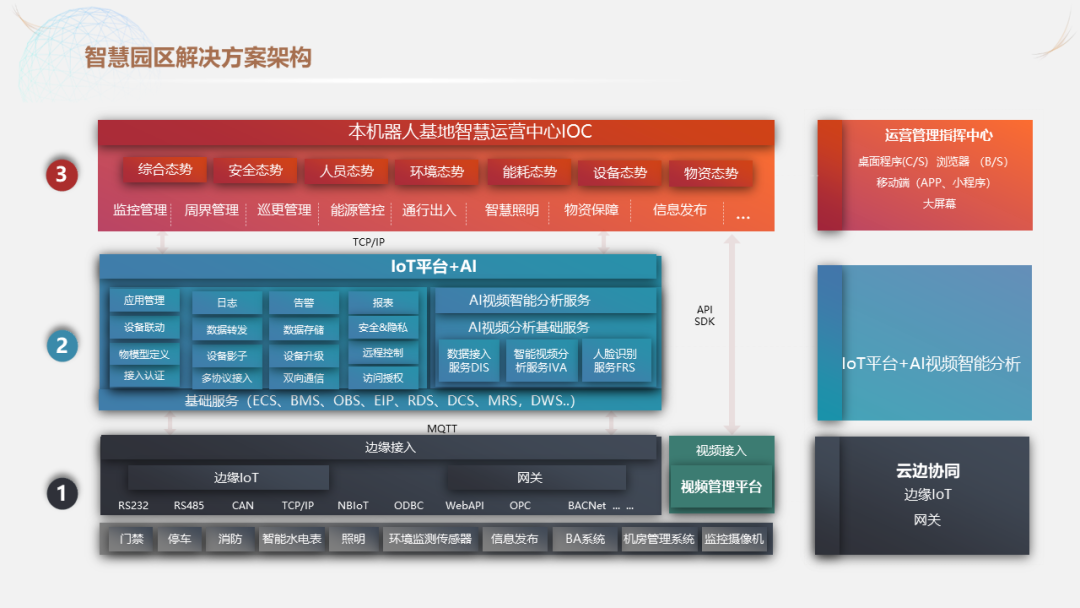This screenshot has height=608, width=1080.
Task: Click the 接入认证 box
Action: [145, 376]
